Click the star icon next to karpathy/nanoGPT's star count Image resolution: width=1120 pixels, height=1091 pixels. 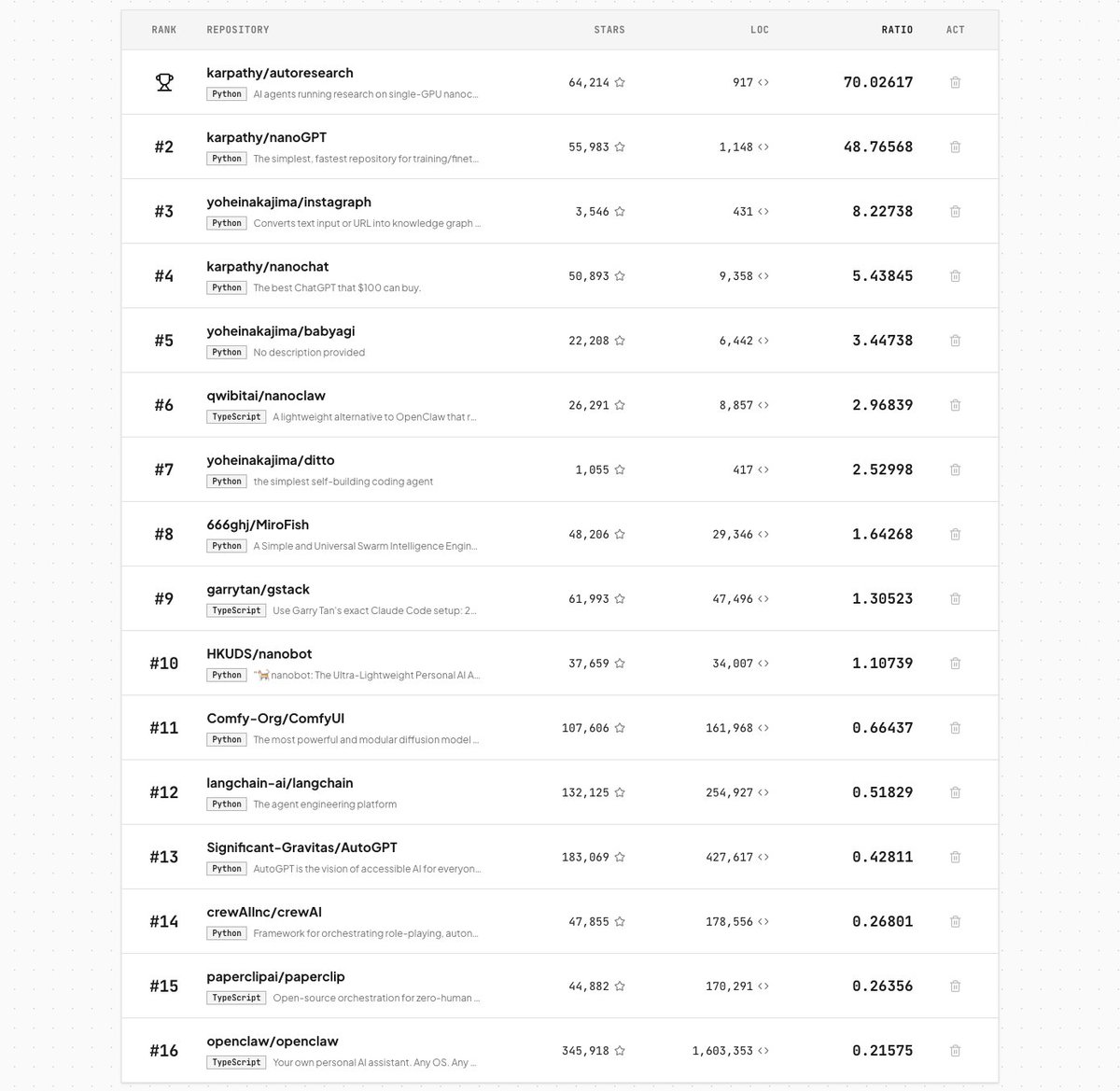click(x=619, y=147)
